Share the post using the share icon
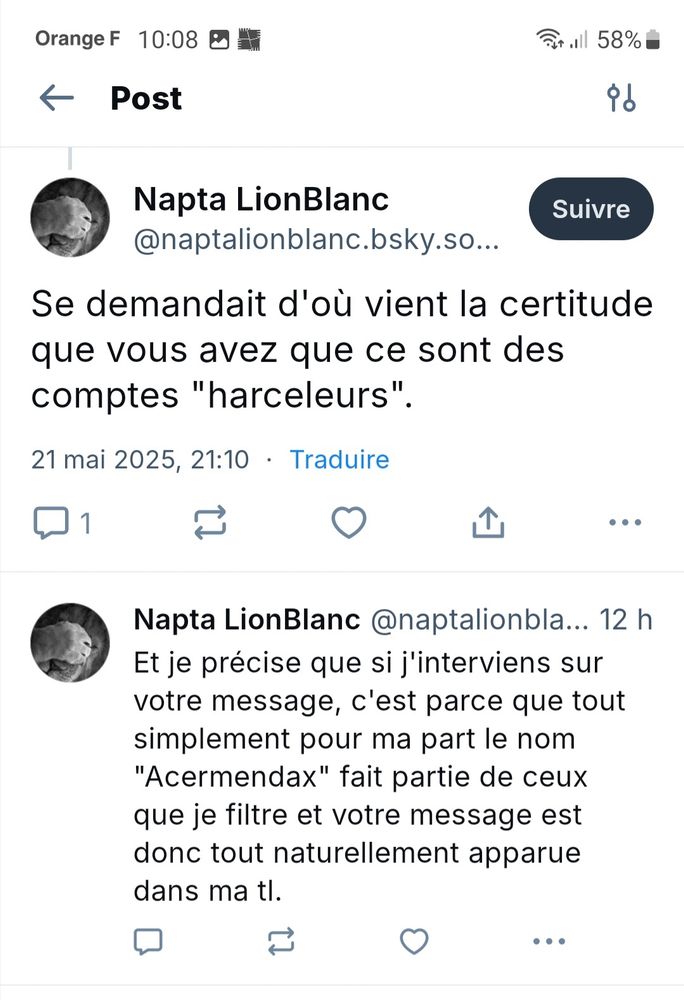The image size is (684, 1000). [x=487, y=522]
